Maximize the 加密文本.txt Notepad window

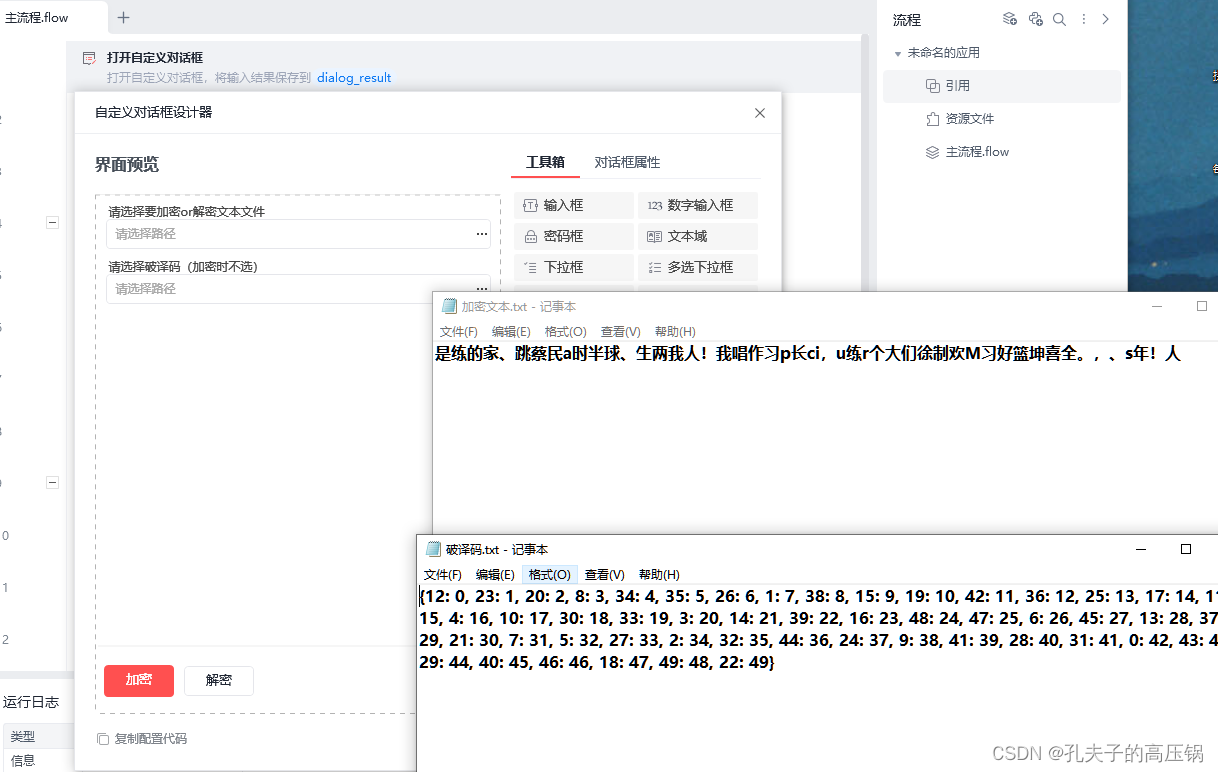[1202, 306]
